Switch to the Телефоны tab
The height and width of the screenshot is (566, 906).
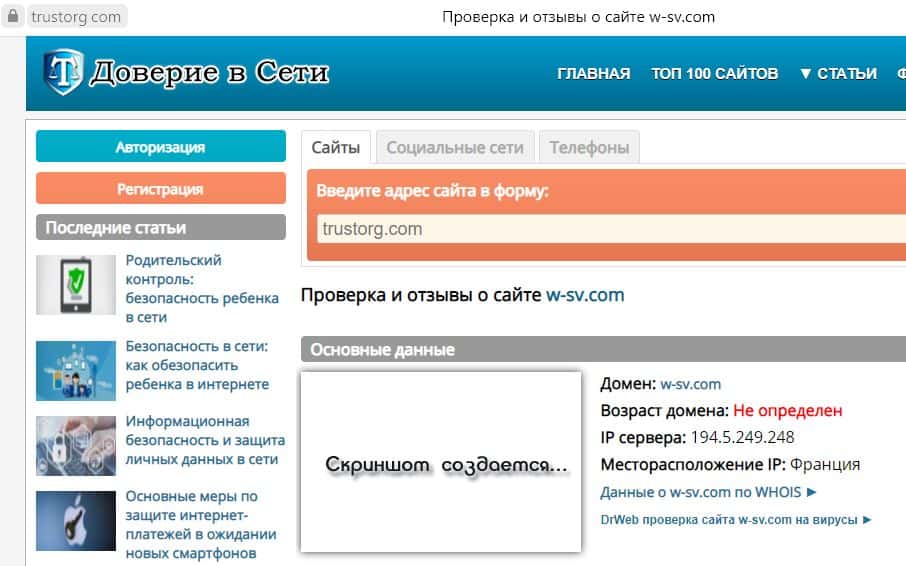(x=589, y=147)
